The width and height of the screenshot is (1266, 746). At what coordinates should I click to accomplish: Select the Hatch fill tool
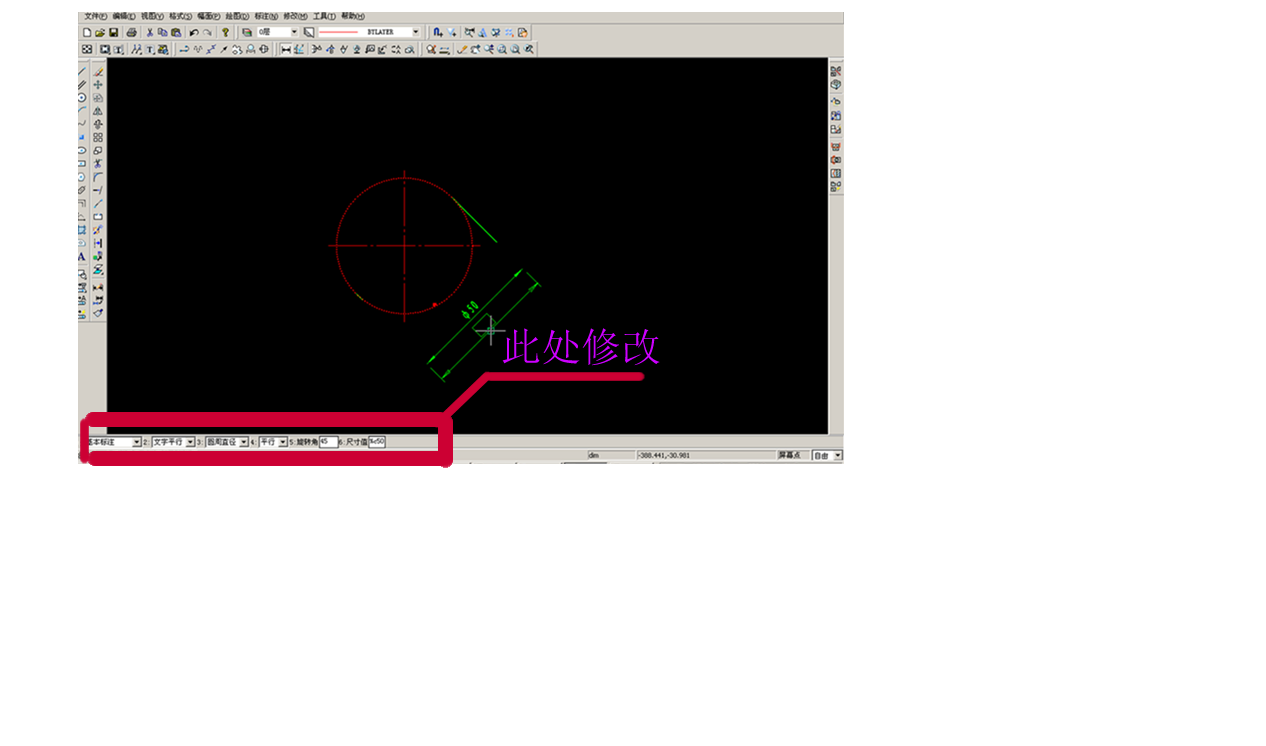tap(82, 230)
